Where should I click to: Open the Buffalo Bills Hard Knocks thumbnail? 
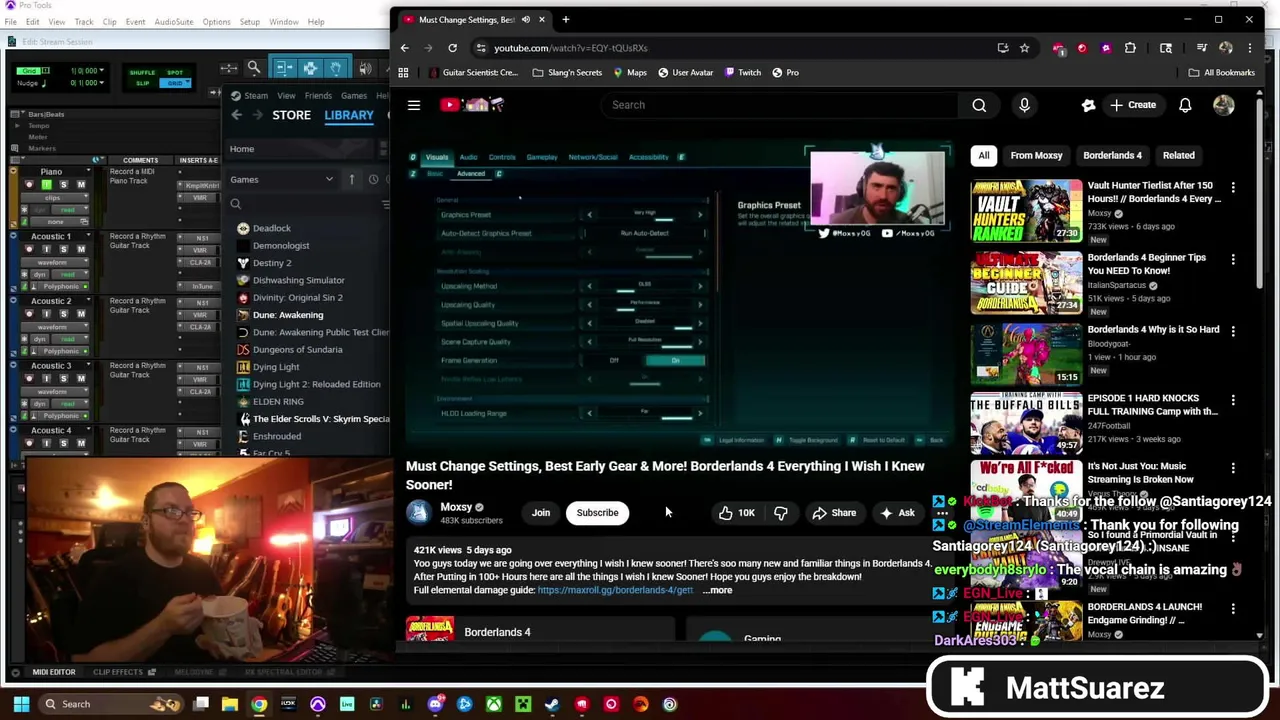[1026, 423]
